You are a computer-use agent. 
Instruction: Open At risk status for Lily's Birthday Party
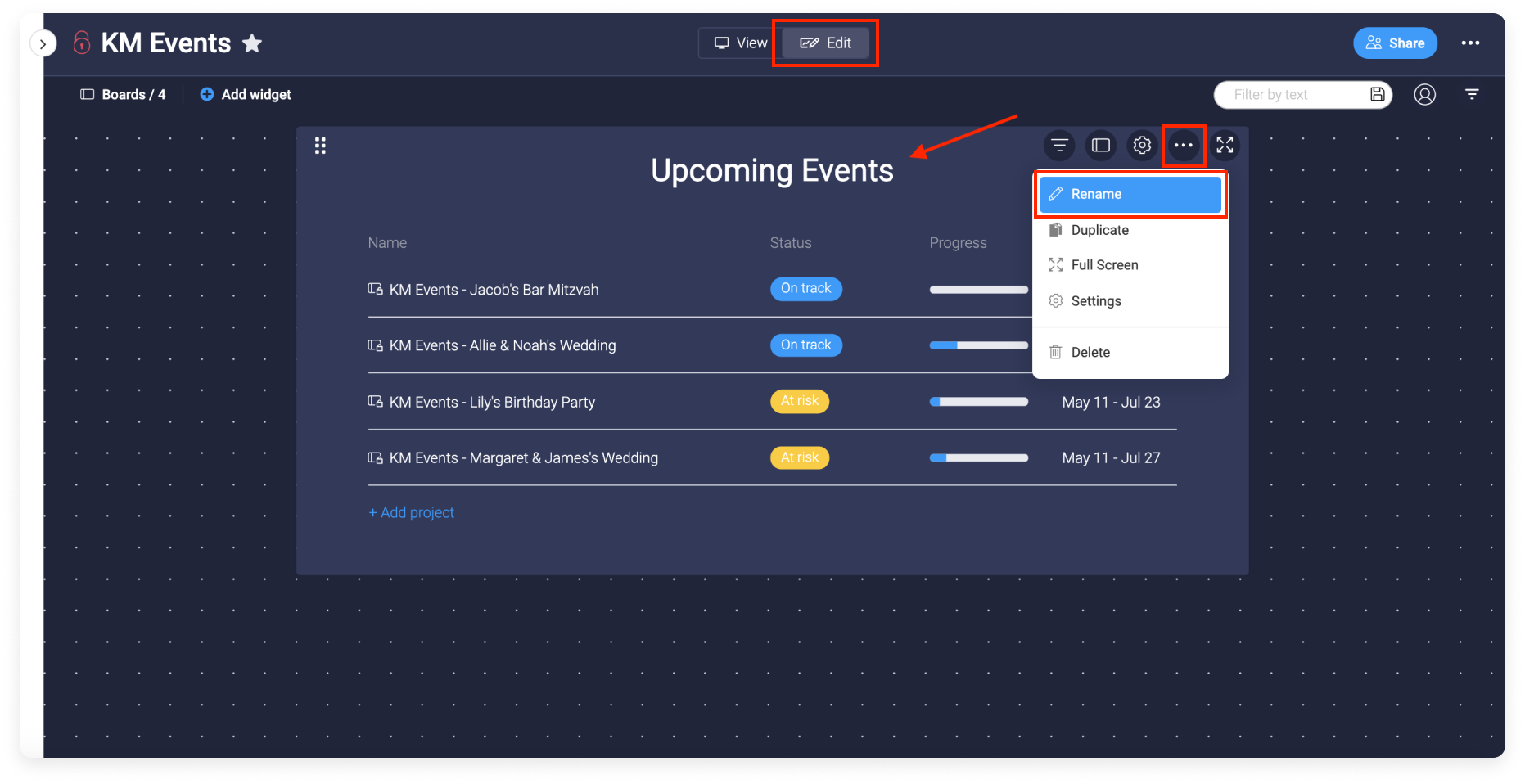coord(799,401)
